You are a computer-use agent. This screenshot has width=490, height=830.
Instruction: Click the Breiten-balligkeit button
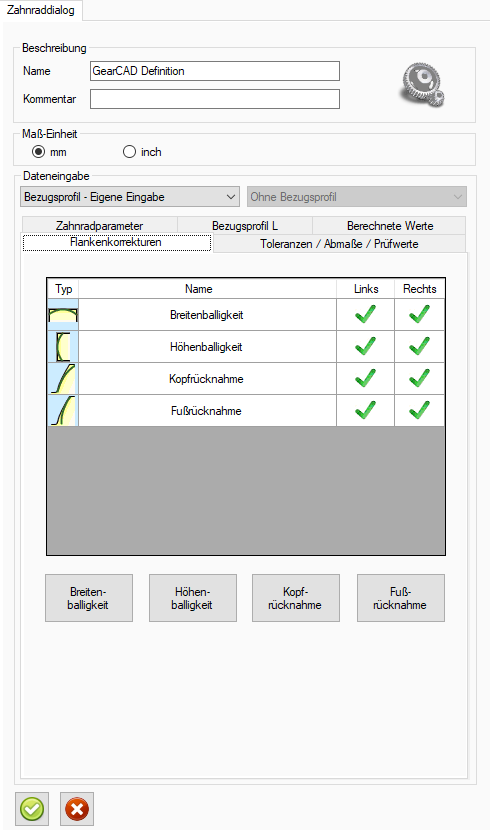click(x=88, y=598)
